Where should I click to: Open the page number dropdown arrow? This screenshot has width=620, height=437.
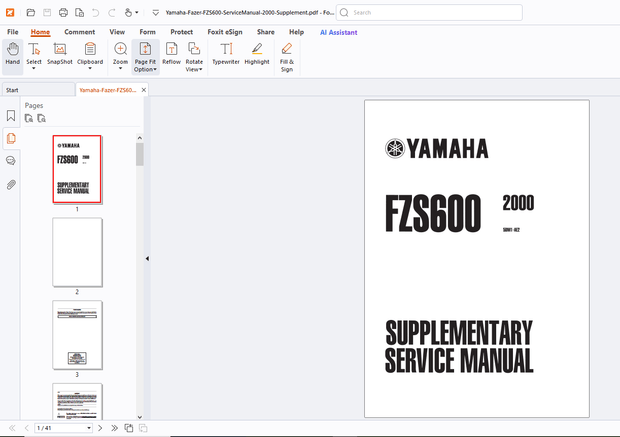tap(89, 428)
